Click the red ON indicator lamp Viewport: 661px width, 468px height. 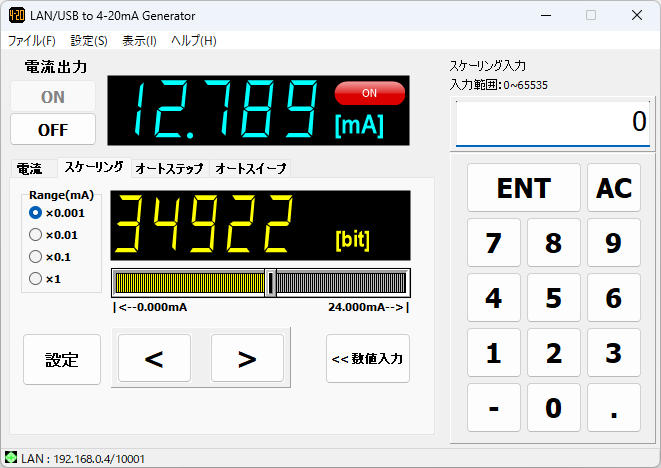click(370, 93)
